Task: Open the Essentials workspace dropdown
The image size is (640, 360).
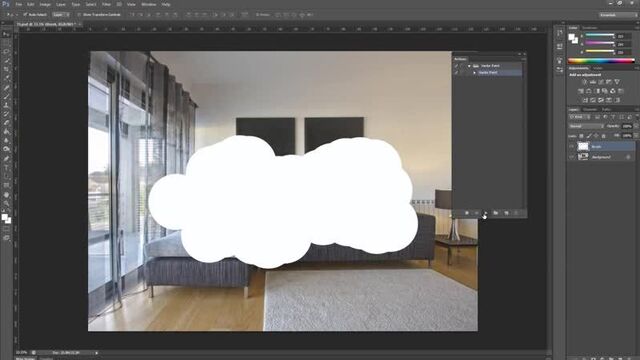Action: [618, 15]
